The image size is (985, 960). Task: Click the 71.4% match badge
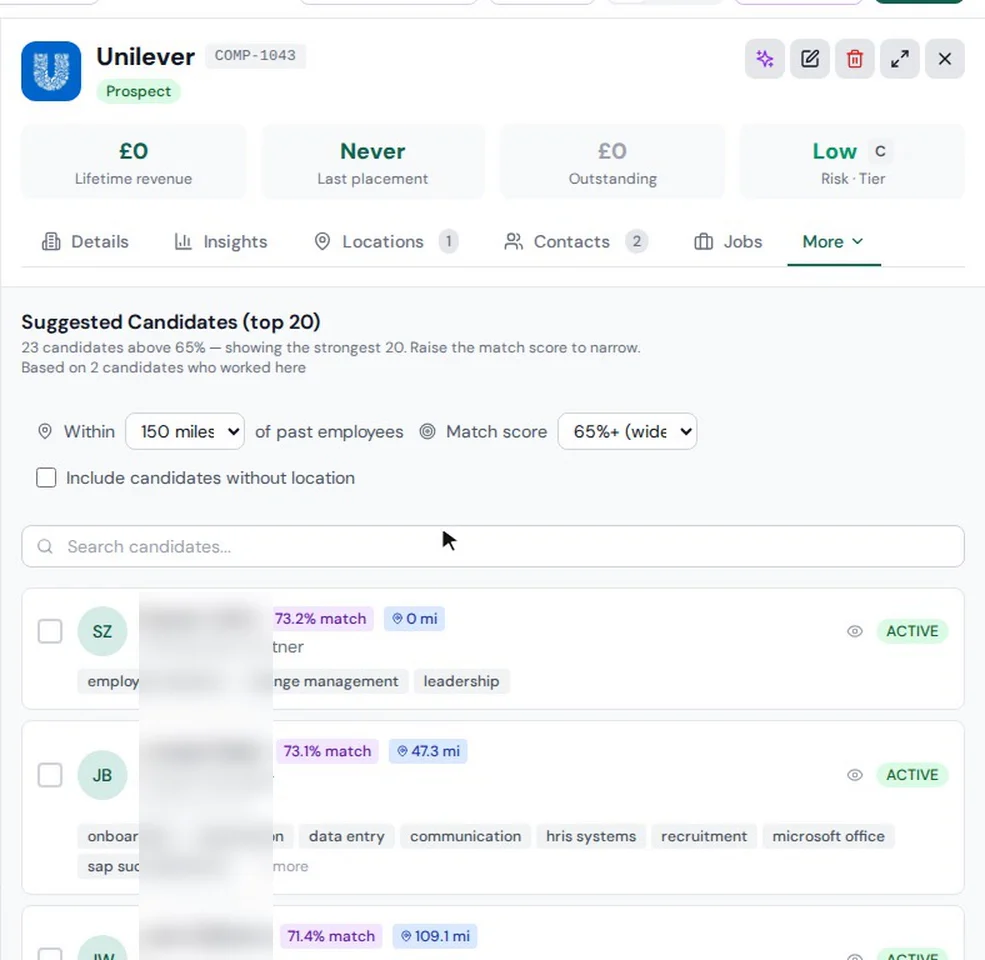coord(331,936)
